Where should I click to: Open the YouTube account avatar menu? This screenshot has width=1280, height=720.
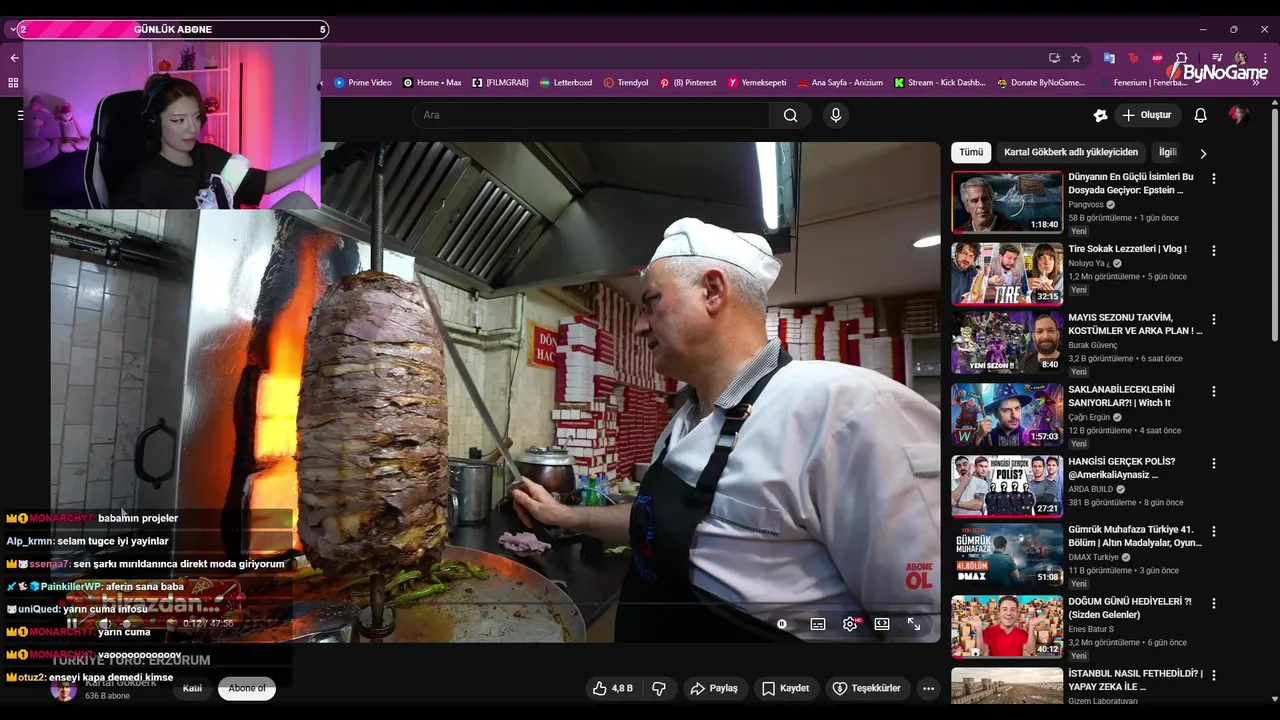coord(1238,115)
